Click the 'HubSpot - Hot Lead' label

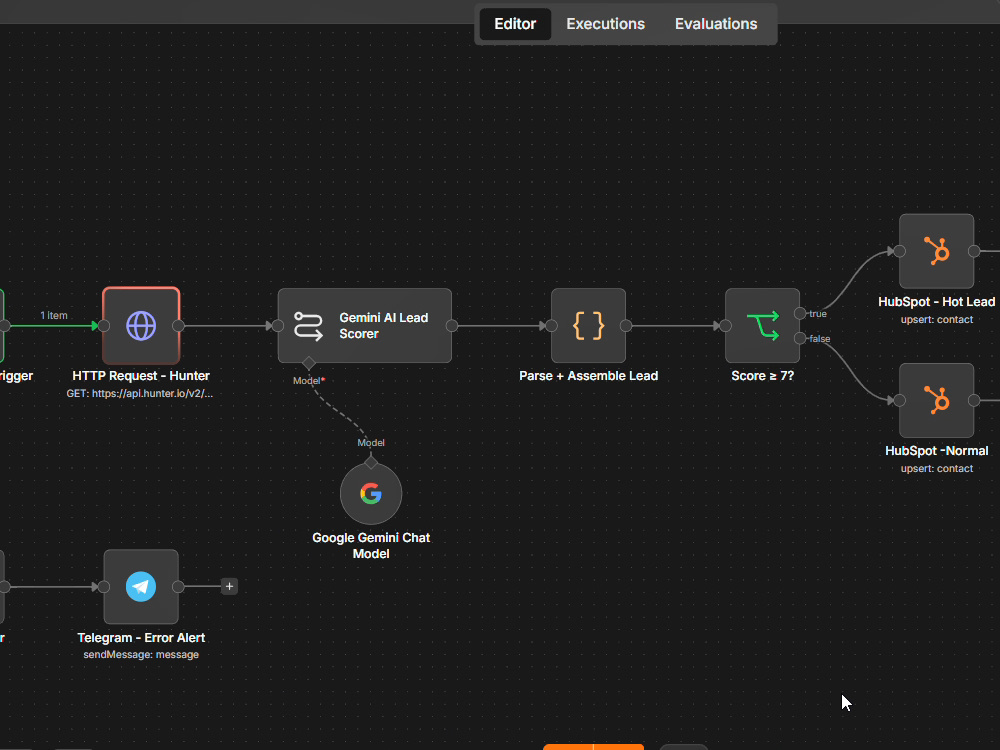click(x=936, y=302)
